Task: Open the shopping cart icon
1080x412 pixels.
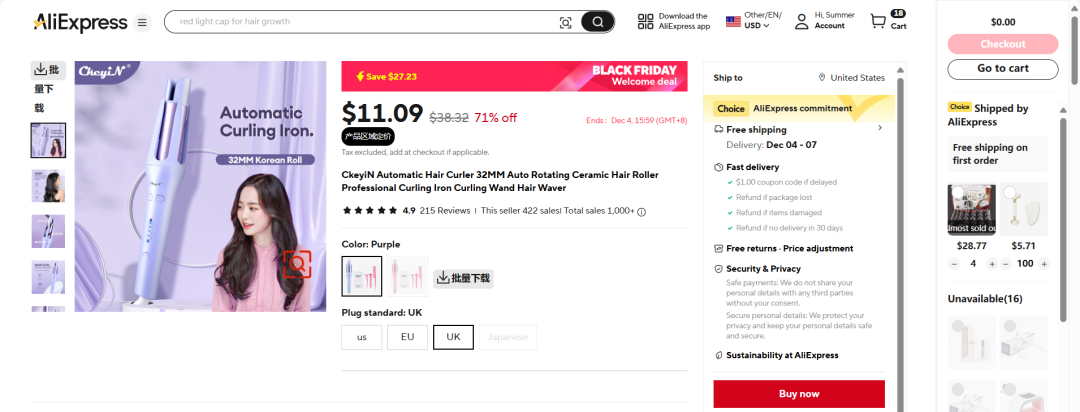Action: click(878, 21)
